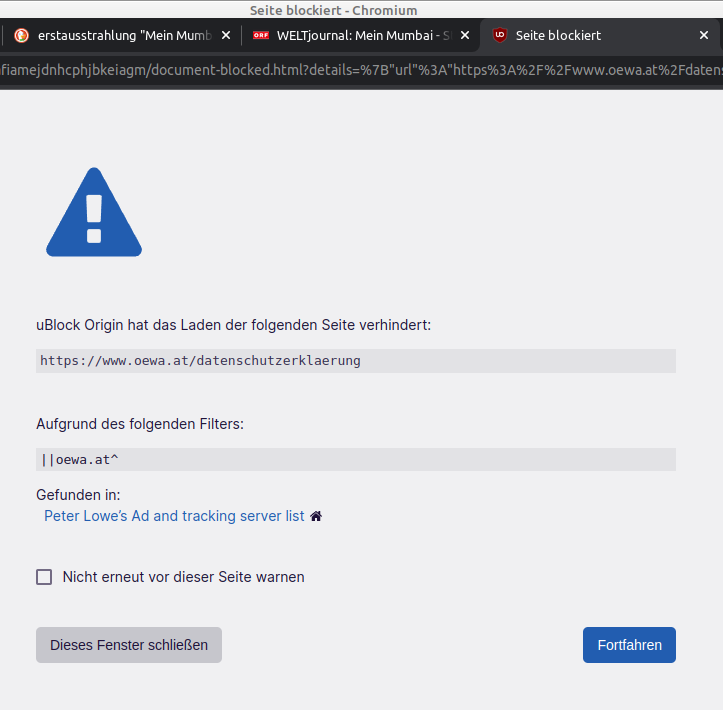Click the Gefunden in: label
723x710 pixels.
[78, 495]
